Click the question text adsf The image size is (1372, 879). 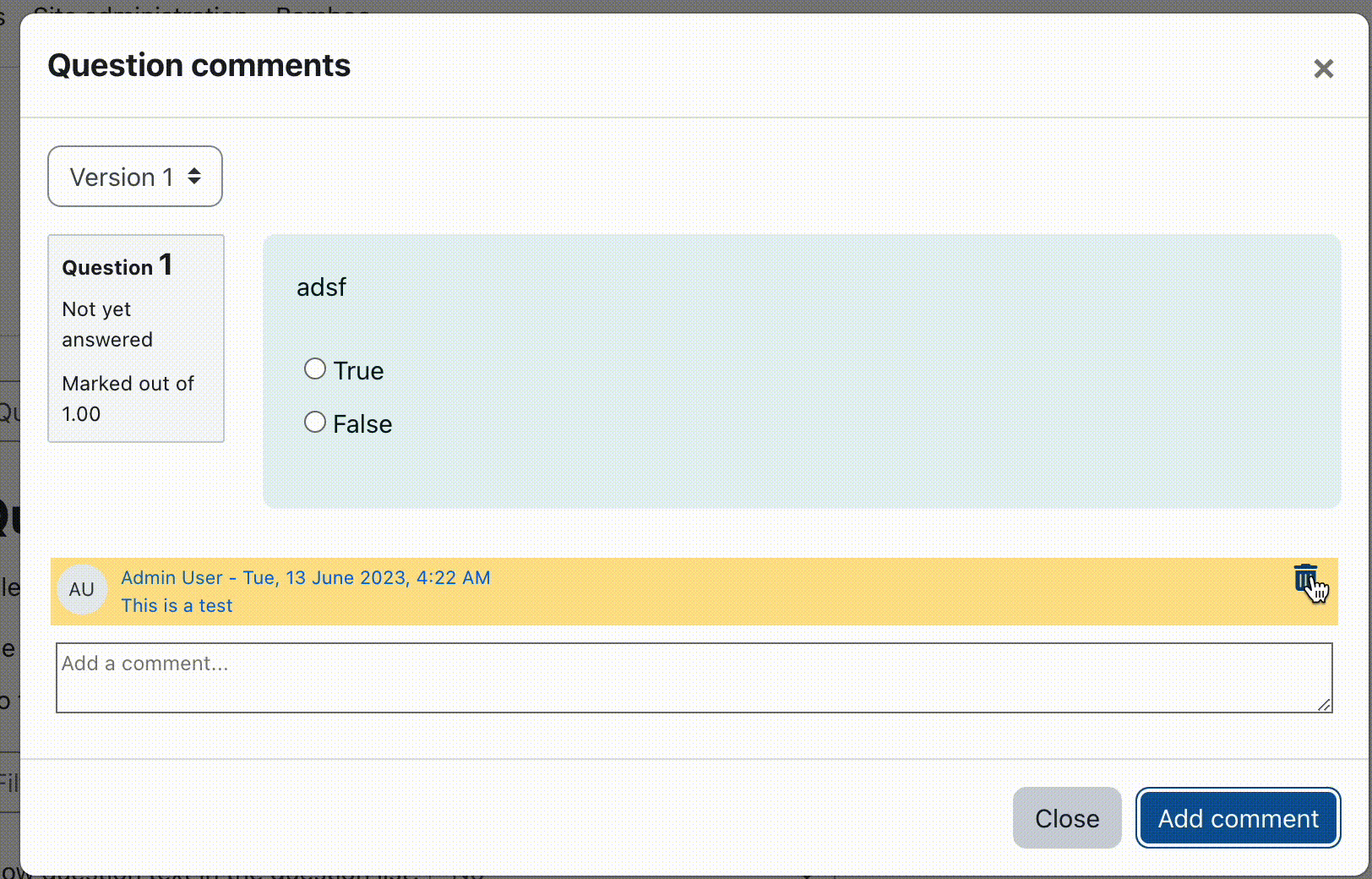pyautogui.click(x=321, y=287)
